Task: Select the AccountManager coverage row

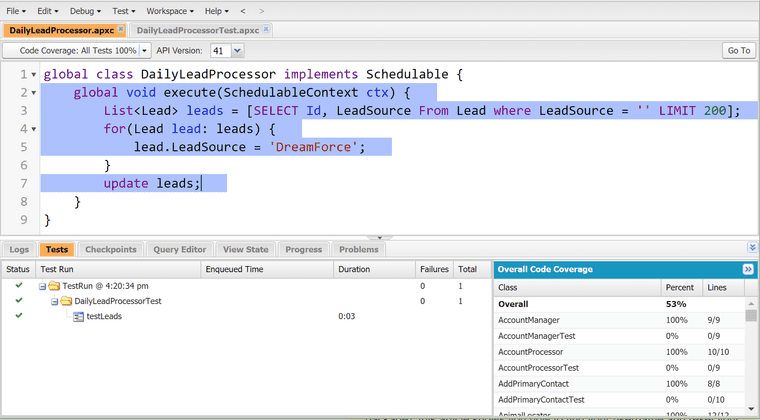Action: point(619,320)
